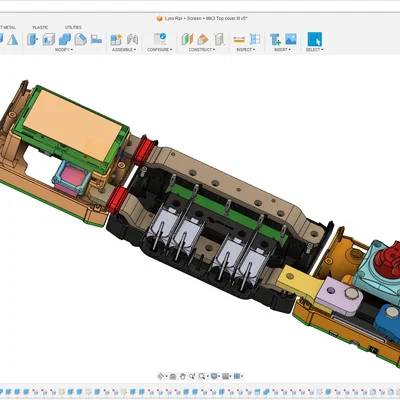Click the orange screen face on model
This screenshot has height=400, width=400.
point(72,125)
